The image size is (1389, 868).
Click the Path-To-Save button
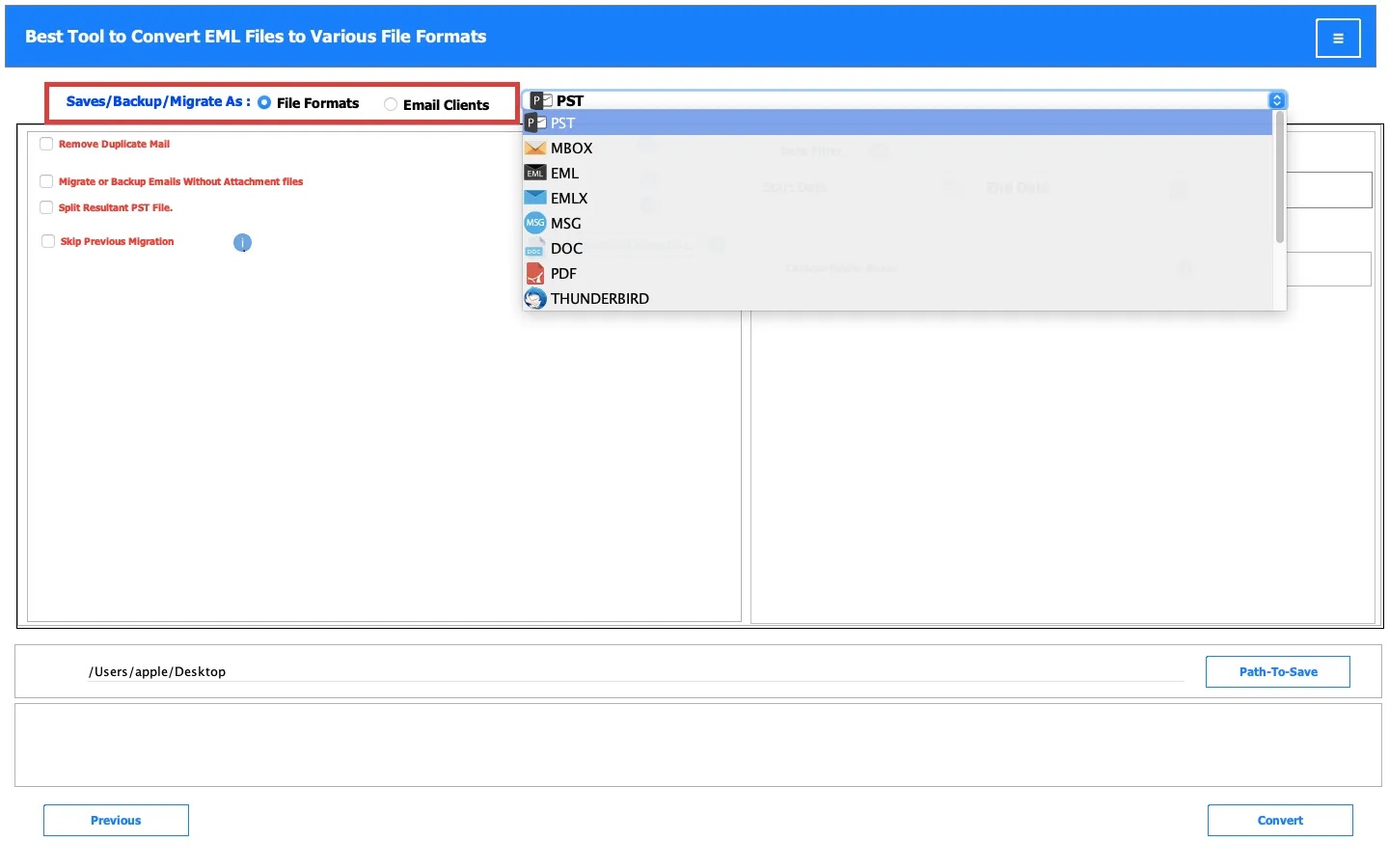[x=1278, y=672]
